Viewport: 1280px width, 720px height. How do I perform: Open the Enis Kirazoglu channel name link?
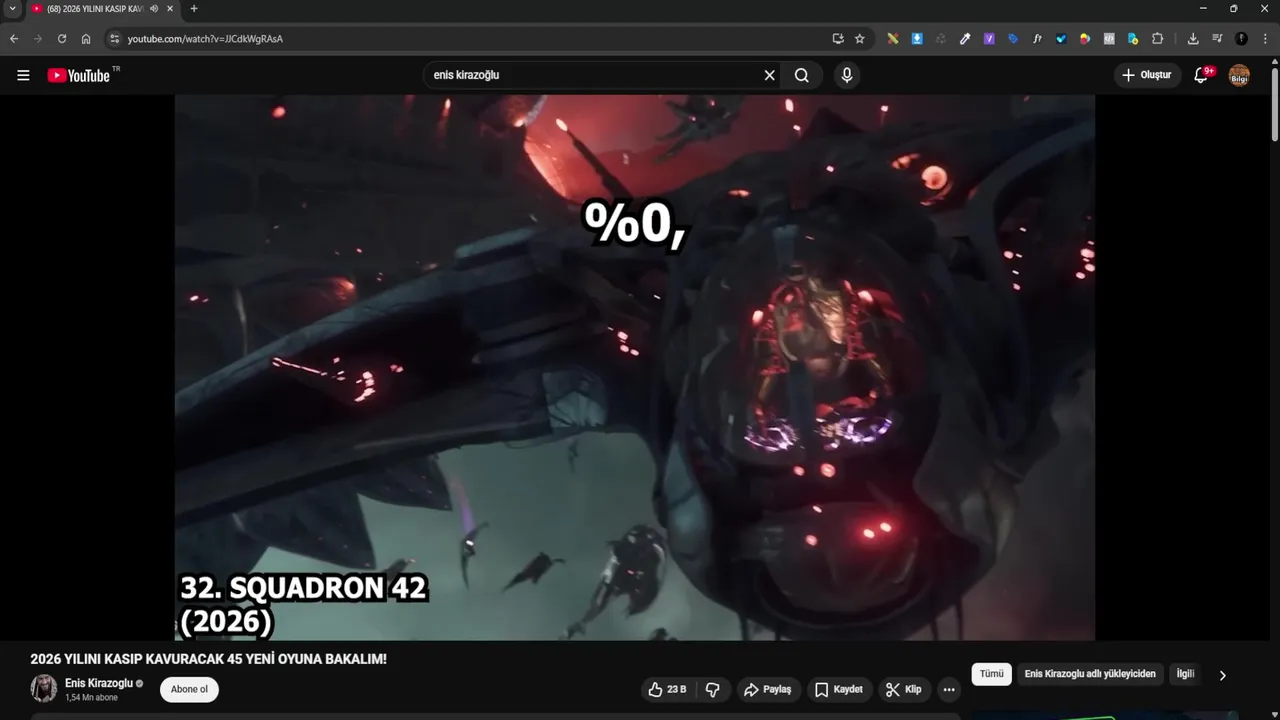pos(99,683)
